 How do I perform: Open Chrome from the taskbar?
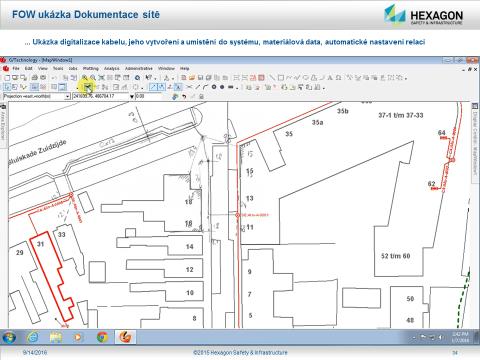point(102,337)
